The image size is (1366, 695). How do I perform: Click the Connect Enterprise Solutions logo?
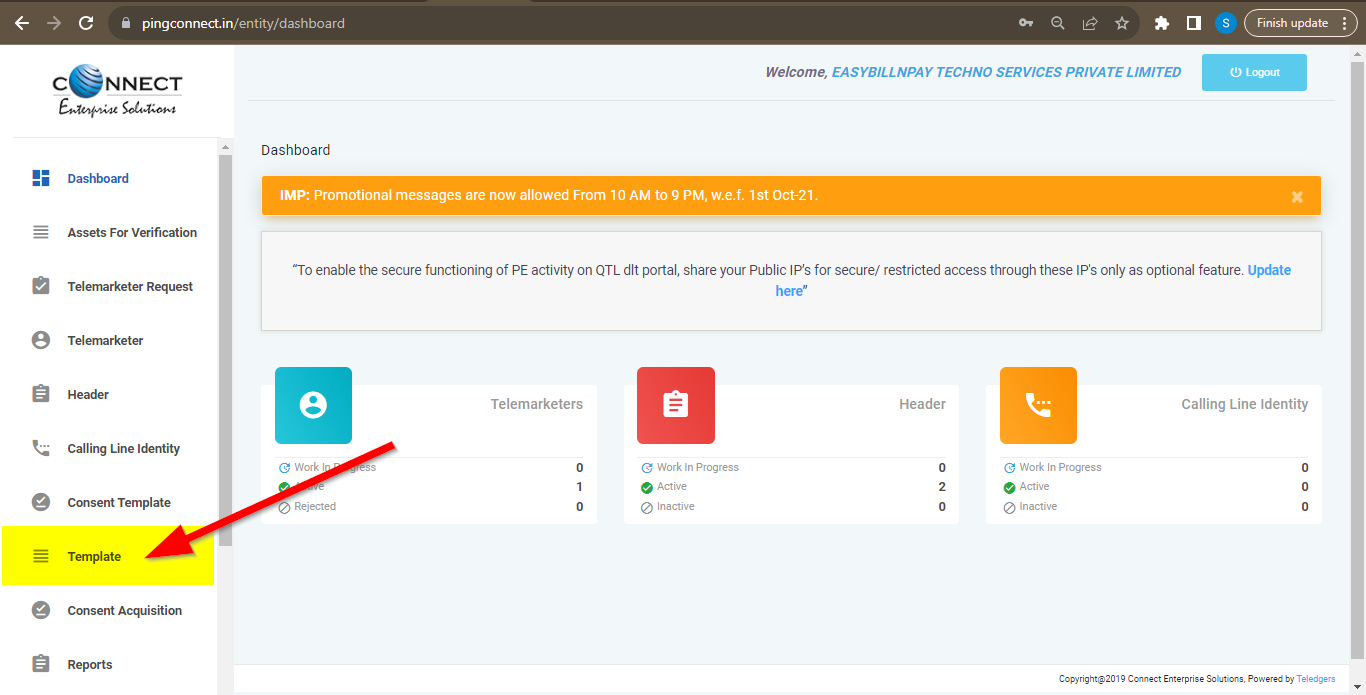pos(117,91)
